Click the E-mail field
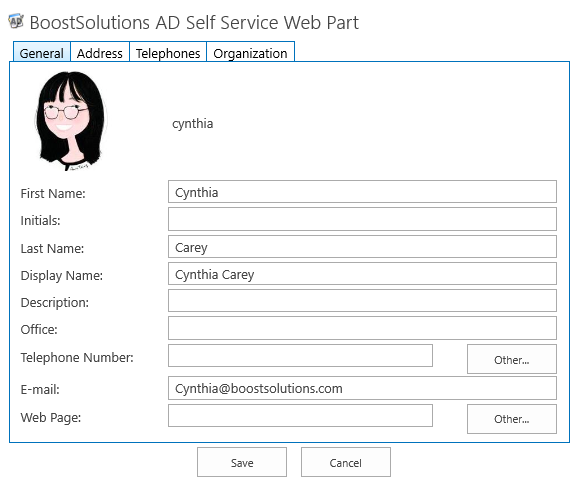 tap(362, 388)
